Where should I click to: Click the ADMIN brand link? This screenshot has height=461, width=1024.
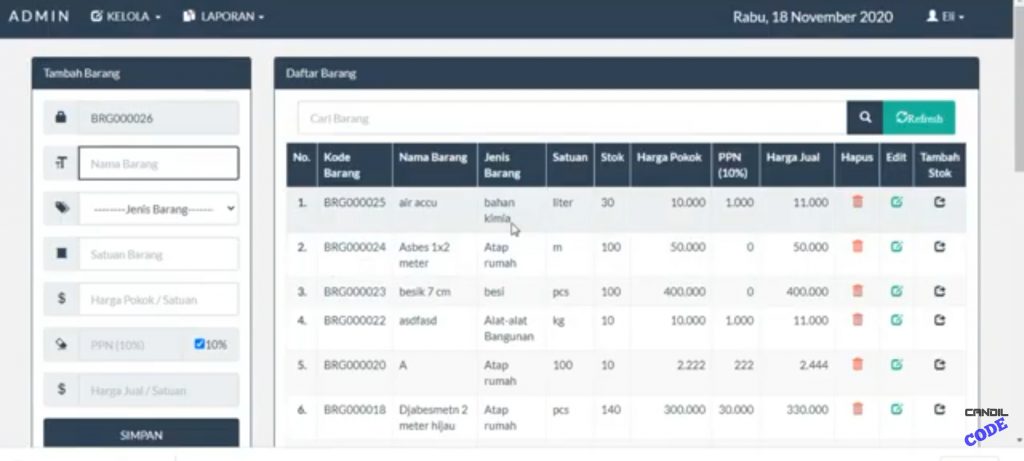(39, 17)
